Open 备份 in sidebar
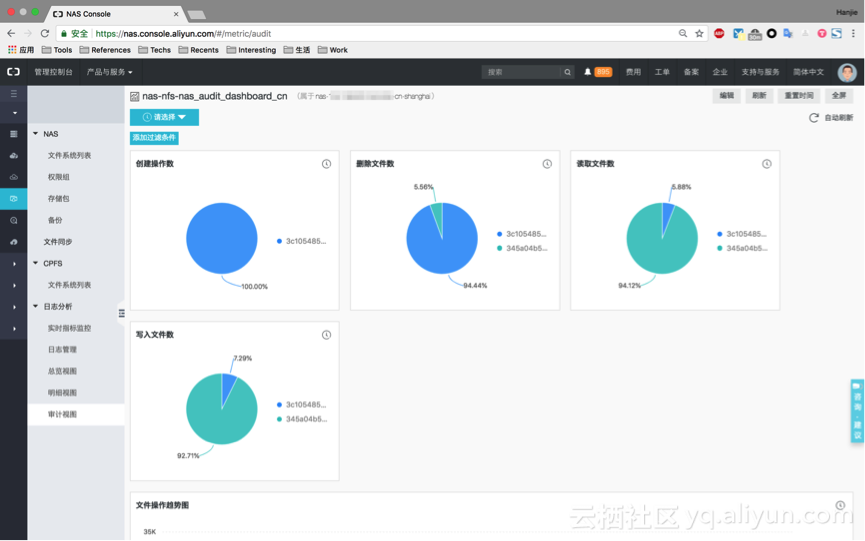This screenshot has height=541, width=865. 55,220
